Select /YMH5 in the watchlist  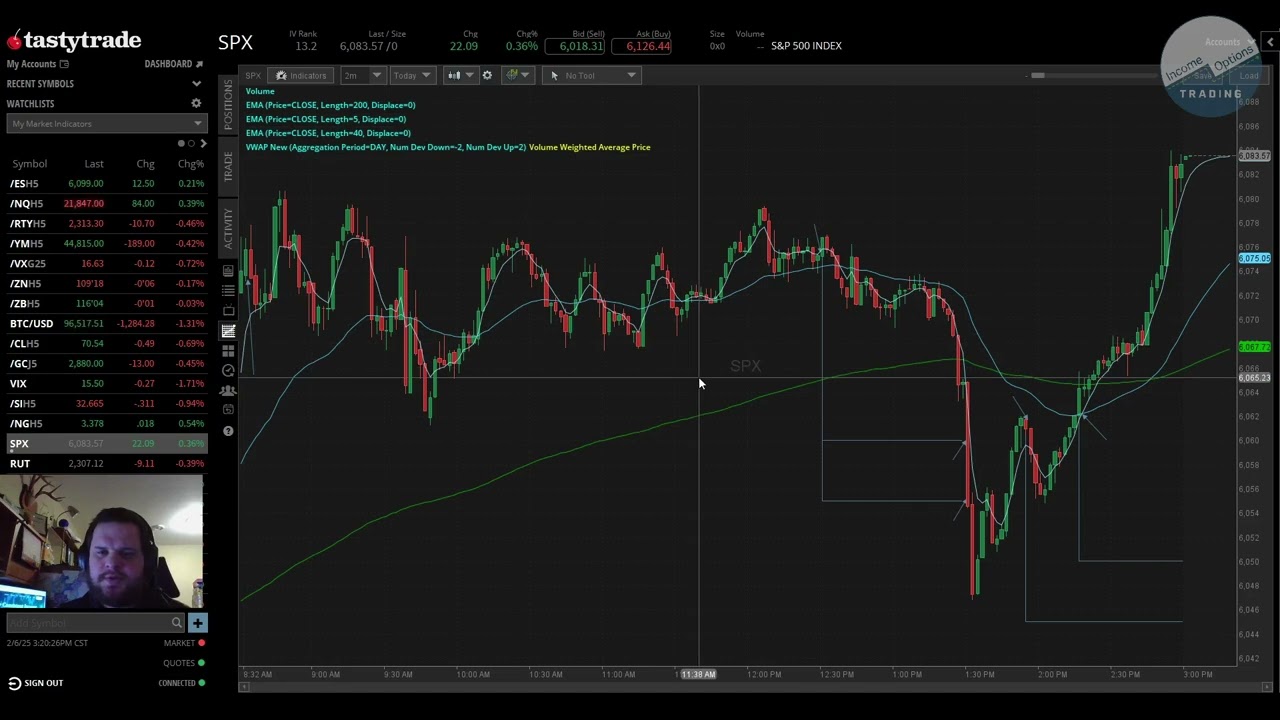(x=106, y=244)
